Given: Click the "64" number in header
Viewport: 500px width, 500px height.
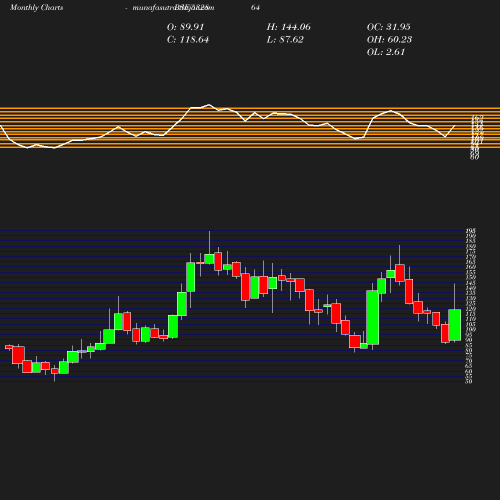Looking at the screenshot, I should point(255,7).
